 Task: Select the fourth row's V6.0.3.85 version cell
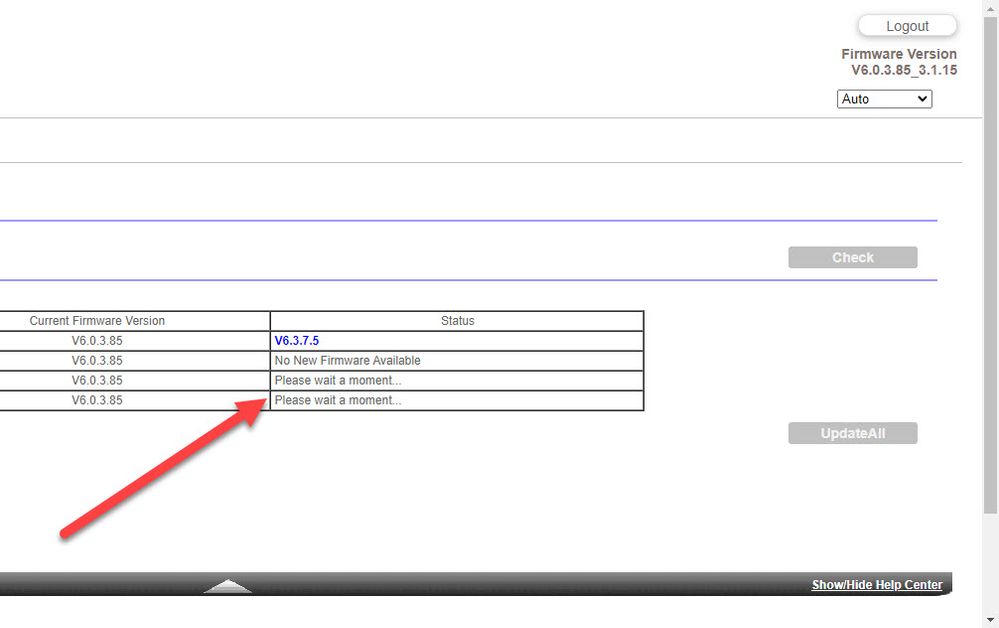coord(97,400)
